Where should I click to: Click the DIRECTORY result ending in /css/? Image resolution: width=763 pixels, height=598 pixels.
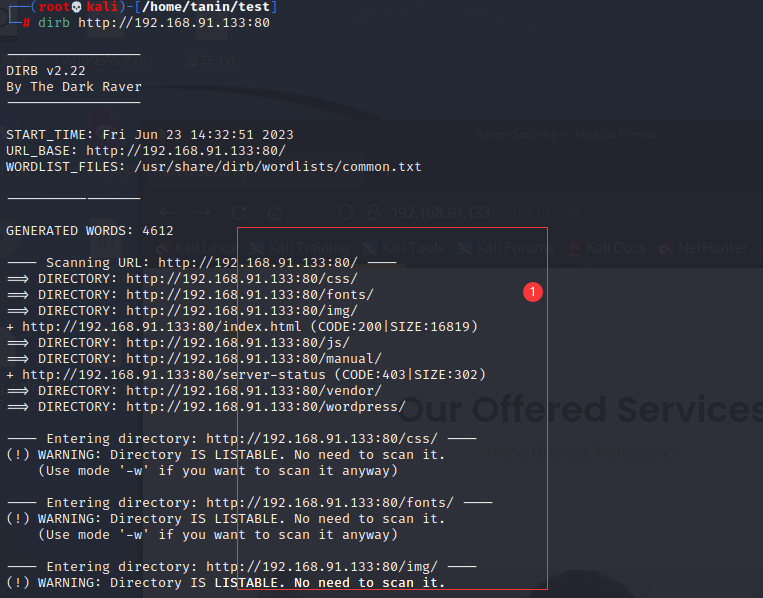(182, 278)
